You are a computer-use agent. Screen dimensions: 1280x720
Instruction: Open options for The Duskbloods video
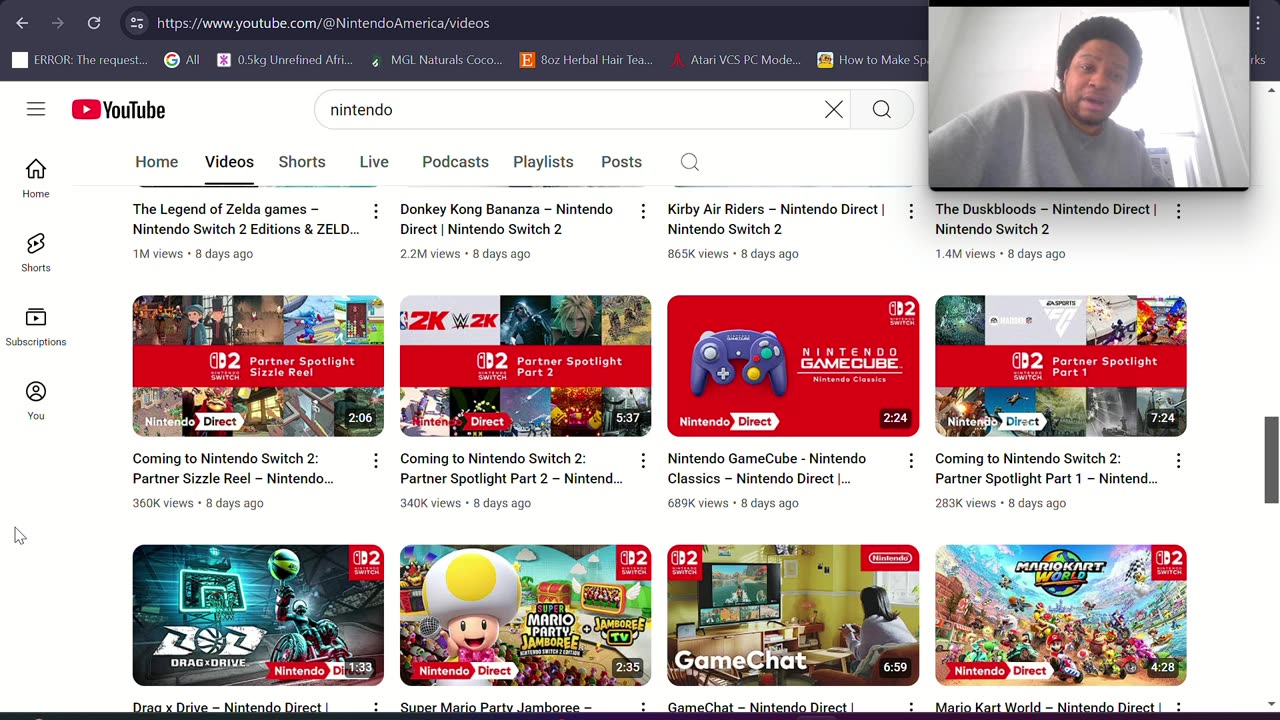[1178, 211]
